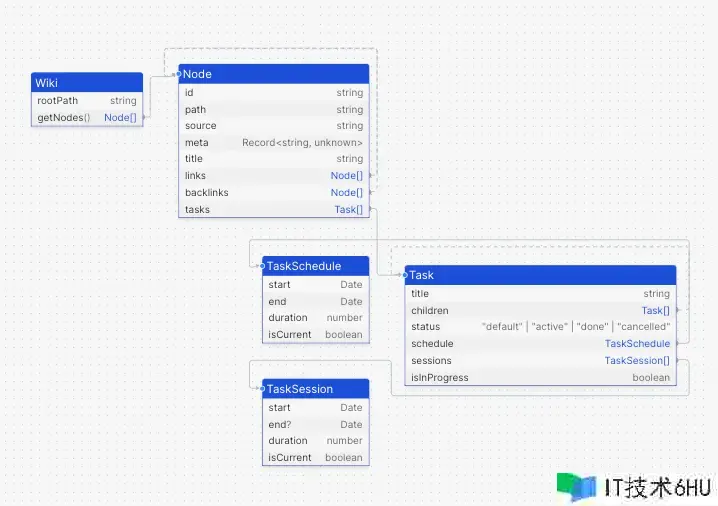Click the TaskSession[] type in sessions row
718x506 pixels.
pyautogui.click(x=637, y=361)
